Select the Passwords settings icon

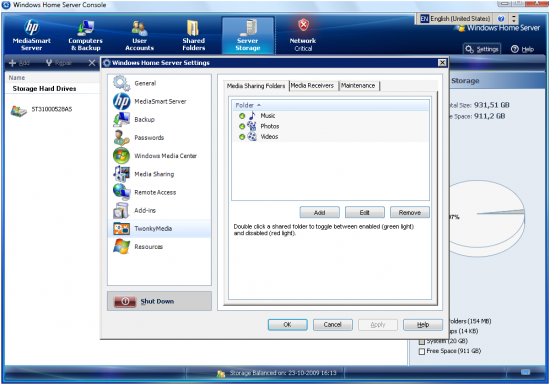point(121,137)
